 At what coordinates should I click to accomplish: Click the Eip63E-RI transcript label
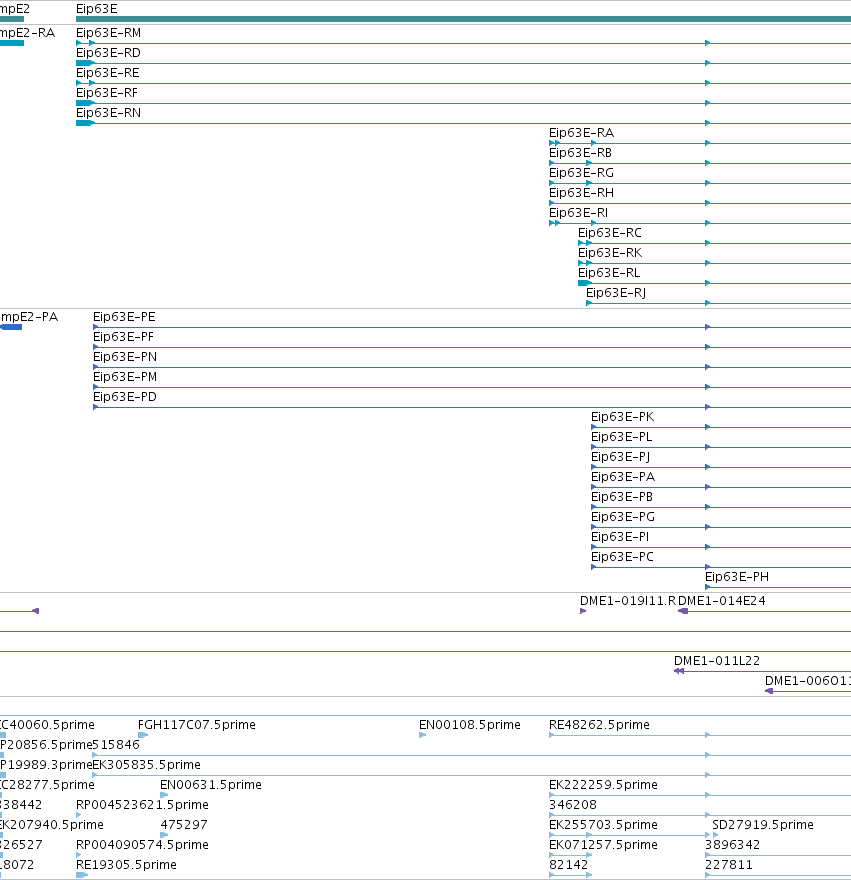click(x=579, y=213)
